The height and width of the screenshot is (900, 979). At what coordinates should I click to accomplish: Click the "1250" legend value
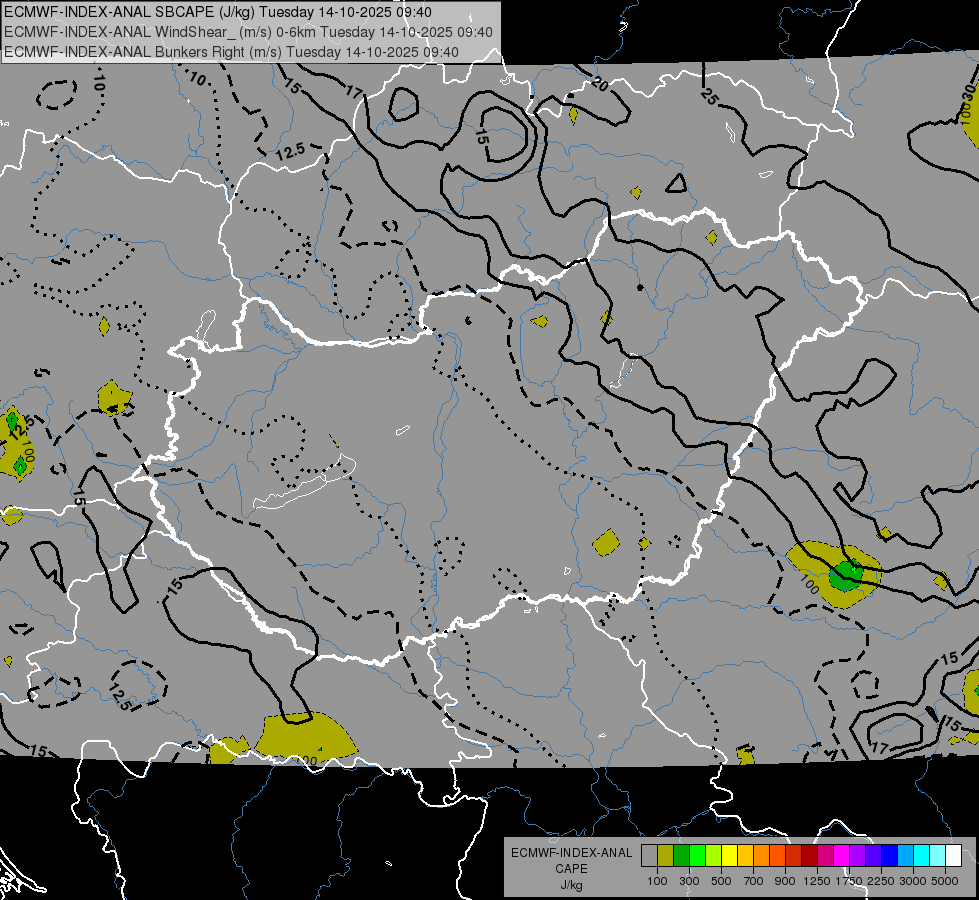[x=817, y=881]
